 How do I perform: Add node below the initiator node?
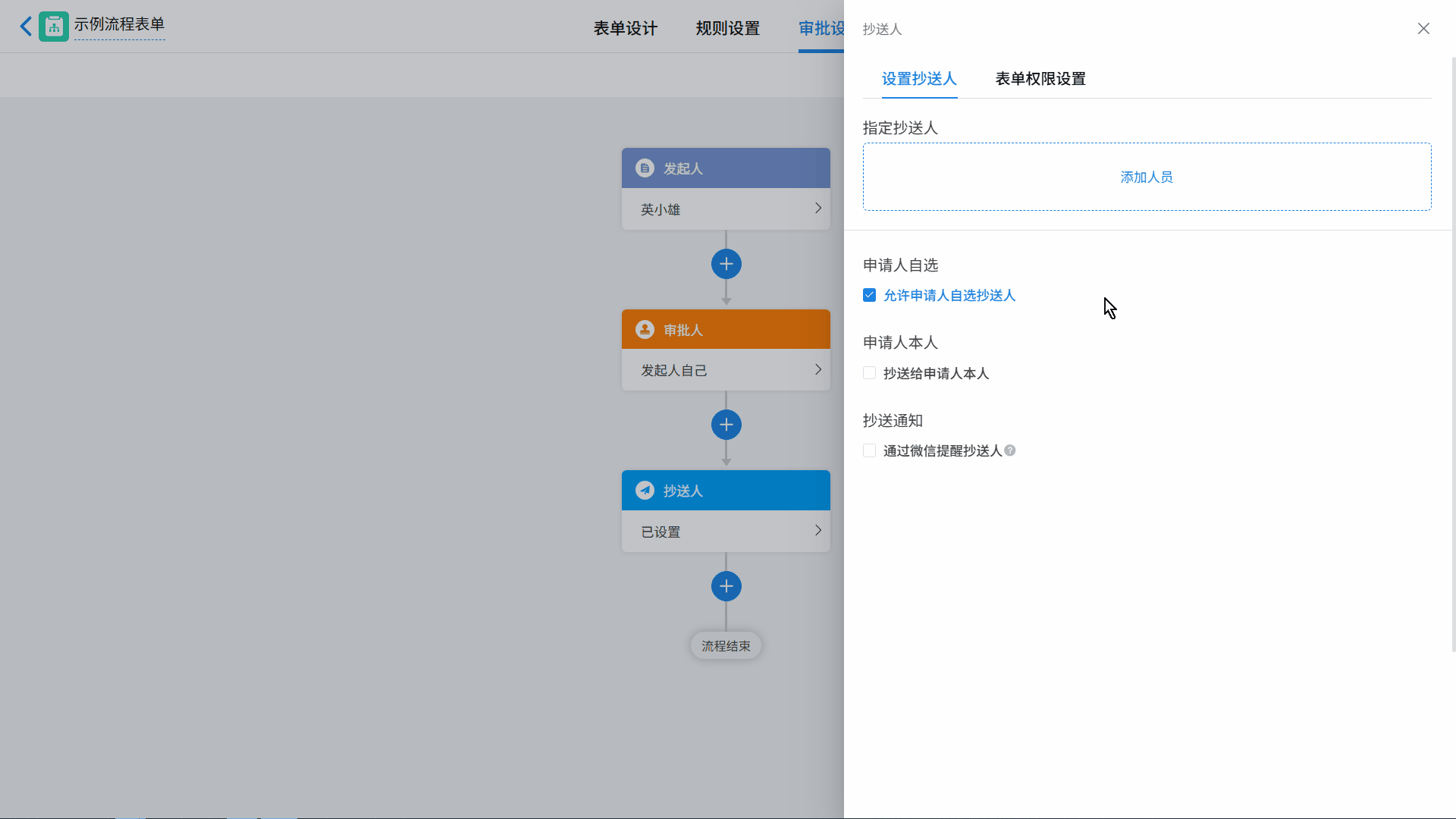[x=726, y=264]
